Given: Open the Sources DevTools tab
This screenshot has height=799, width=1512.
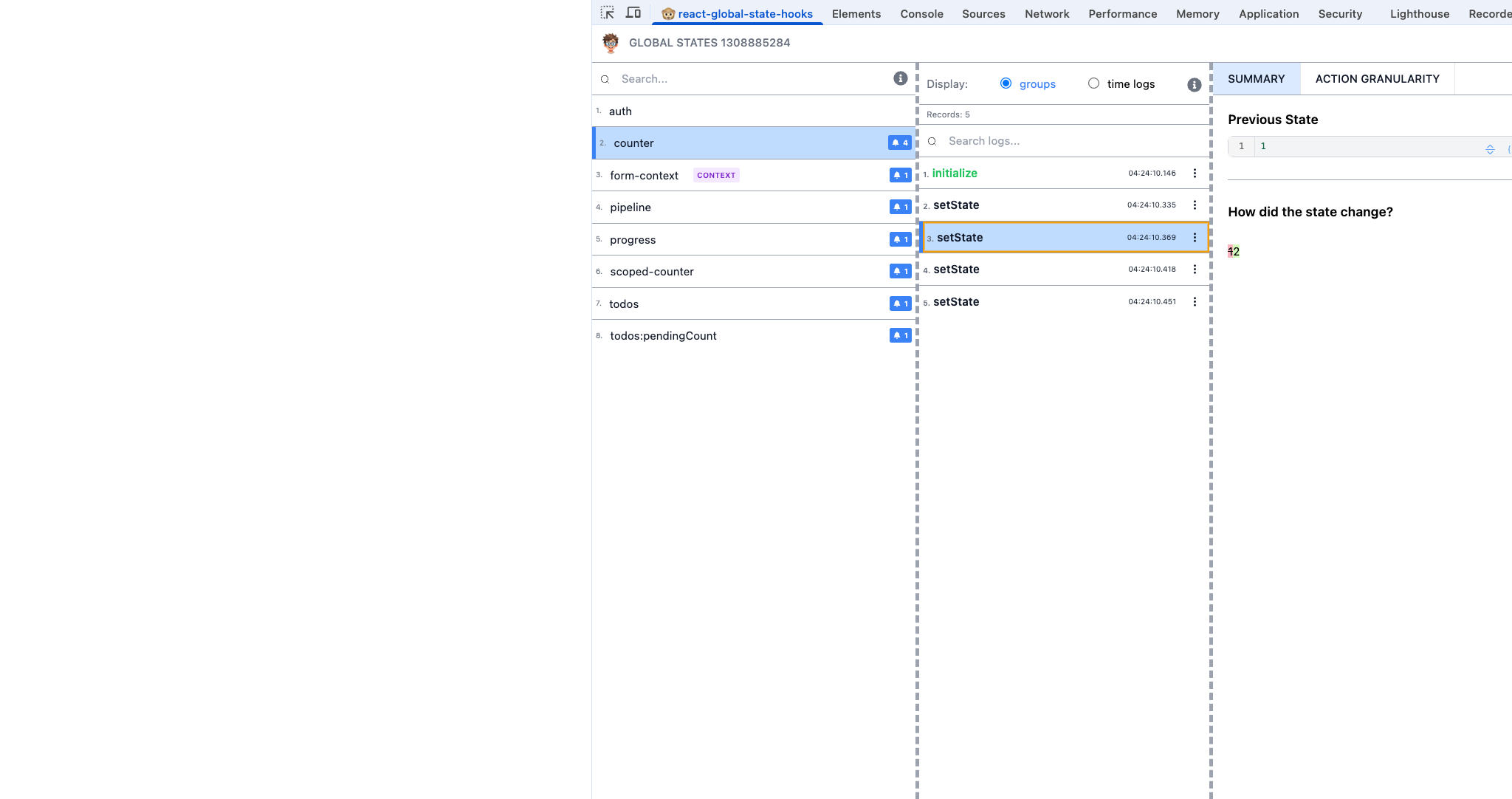Looking at the screenshot, I should (x=983, y=13).
